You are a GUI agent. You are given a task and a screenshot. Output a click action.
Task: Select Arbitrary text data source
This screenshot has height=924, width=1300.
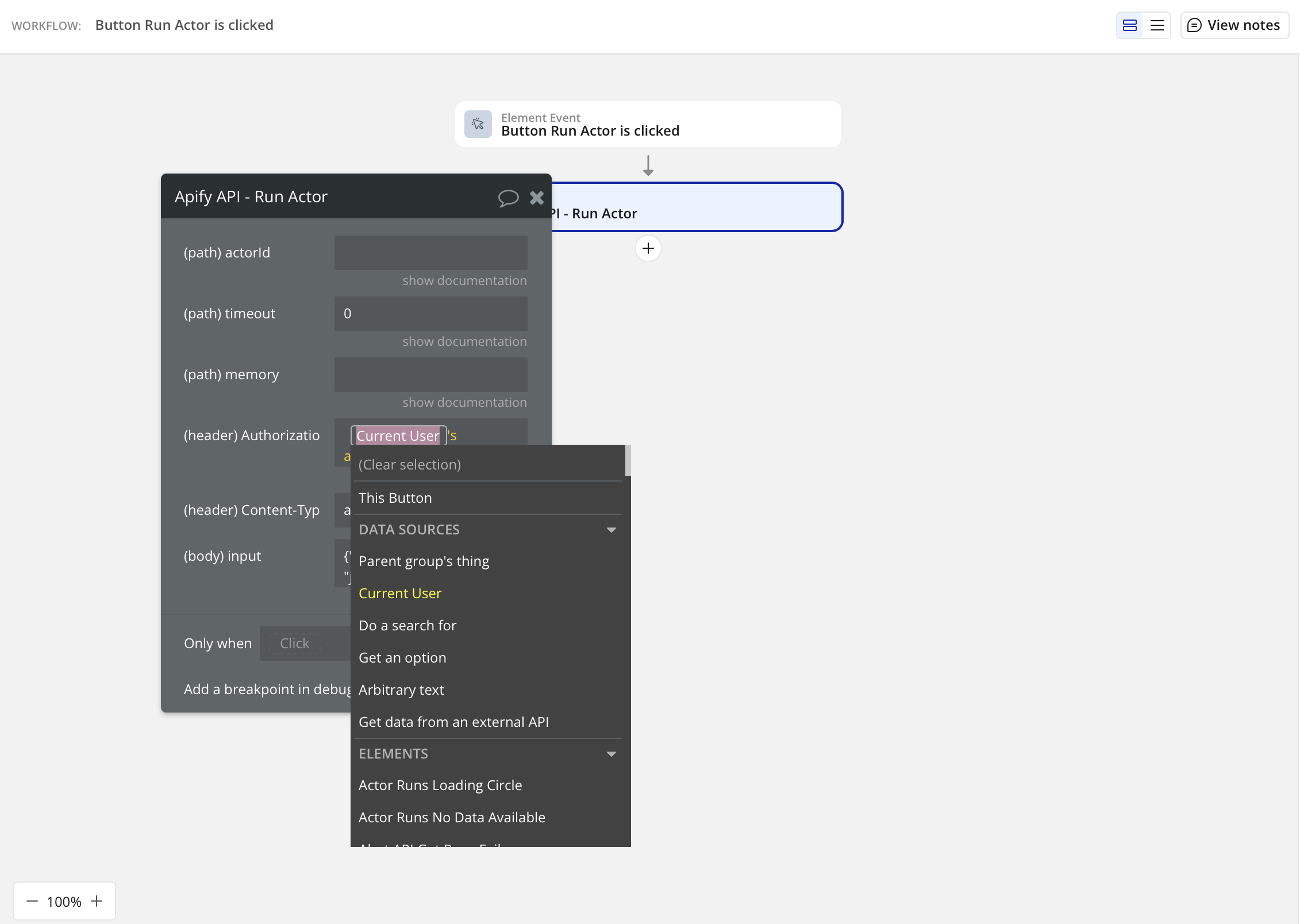point(401,690)
